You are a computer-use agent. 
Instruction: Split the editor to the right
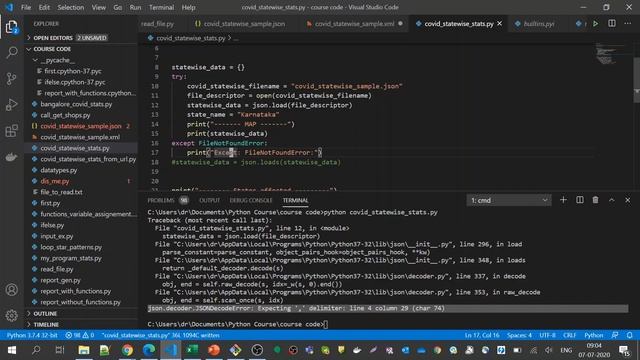click(612, 24)
